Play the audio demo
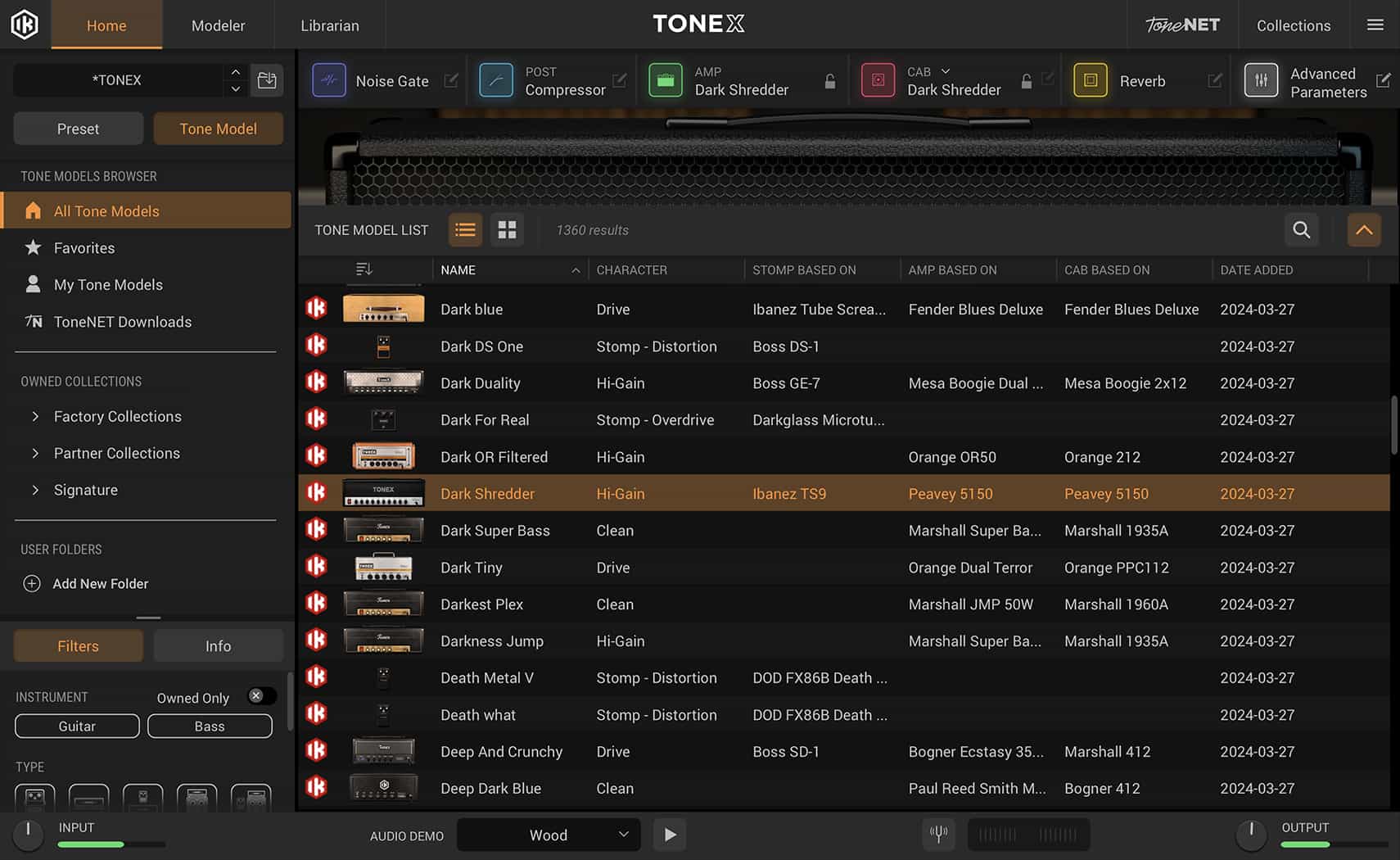 [x=669, y=834]
